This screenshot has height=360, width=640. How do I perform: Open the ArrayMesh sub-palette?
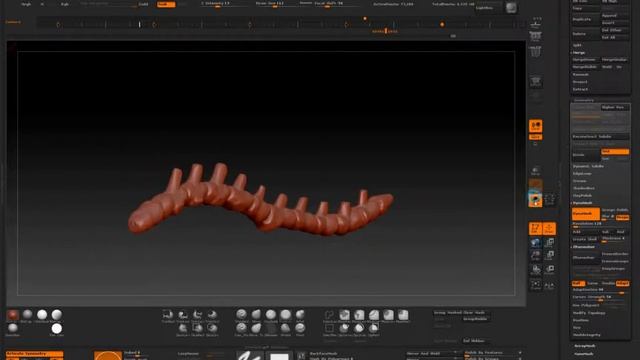[x=585, y=346]
